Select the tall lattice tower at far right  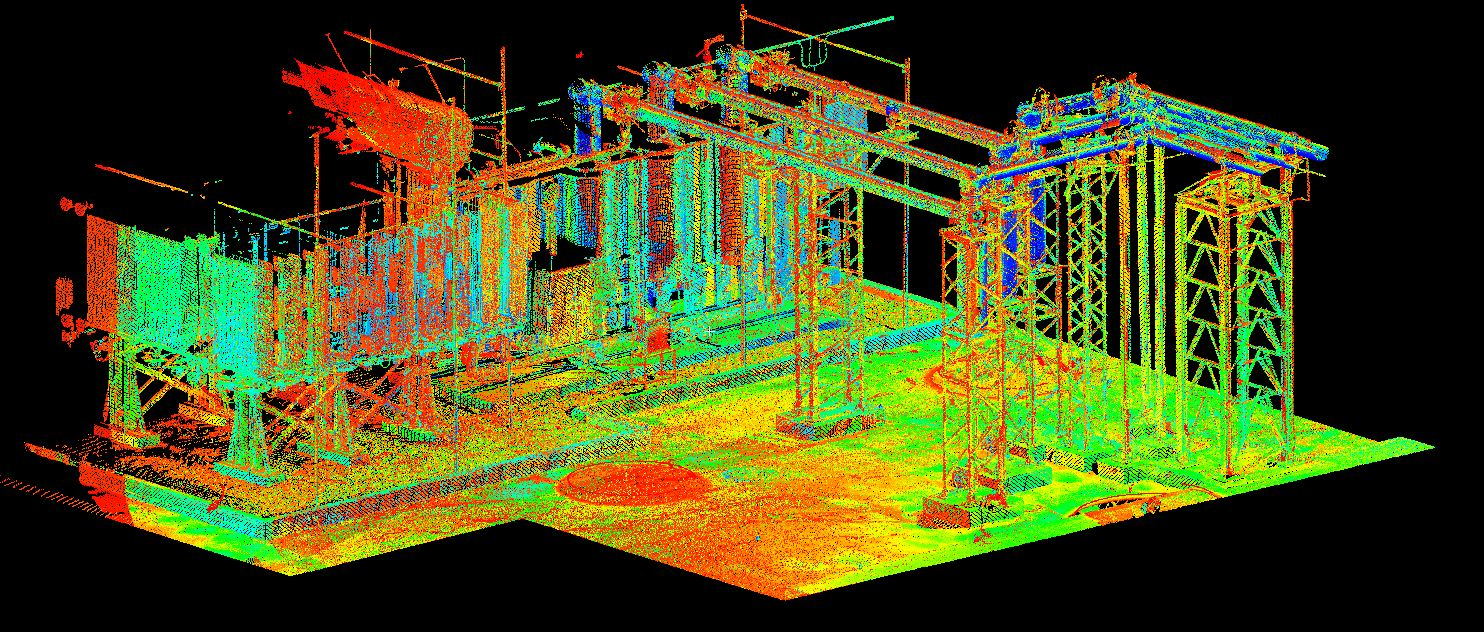pyautogui.click(x=1233, y=300)
